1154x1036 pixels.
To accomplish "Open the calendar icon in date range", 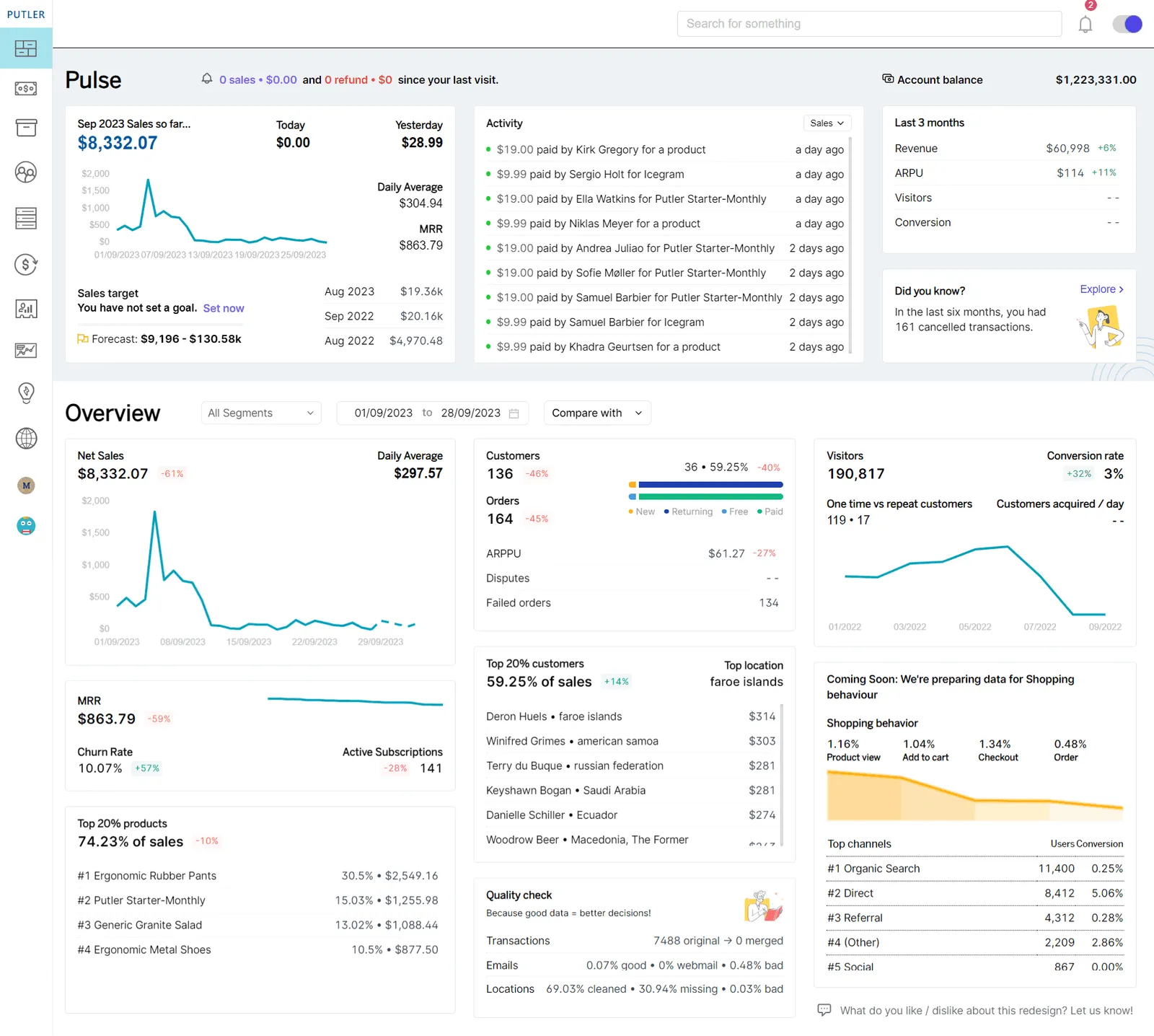I will pyautogui.click(x=514, y=413).
